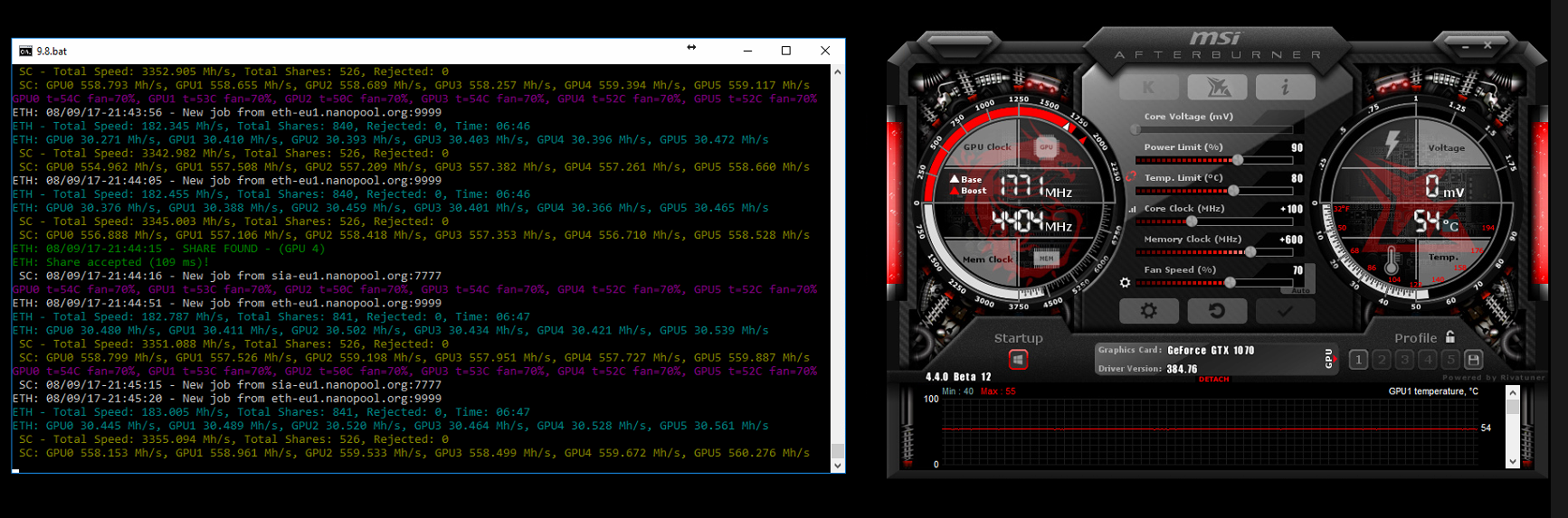The image size is (1568, 518).
Task: Save profile using the floppy disk icon
Action: tap(1473, 360)
